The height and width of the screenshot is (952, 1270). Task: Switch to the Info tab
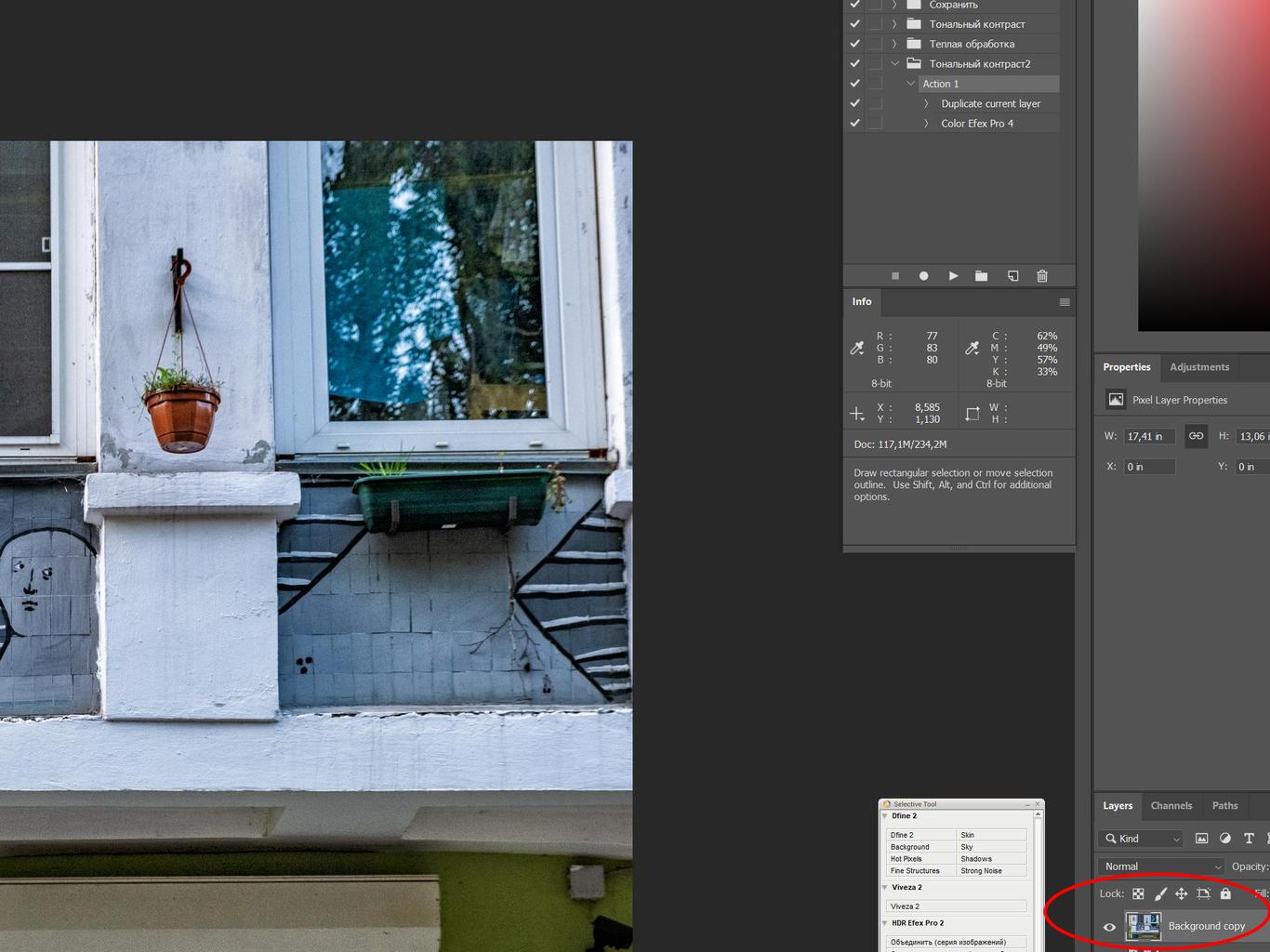tap(862, 302)
